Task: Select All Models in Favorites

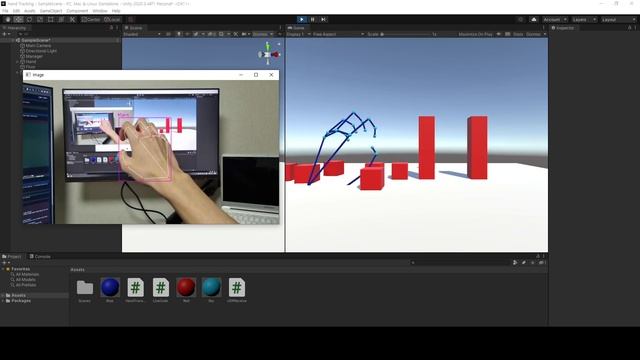Action: (23, 280)
